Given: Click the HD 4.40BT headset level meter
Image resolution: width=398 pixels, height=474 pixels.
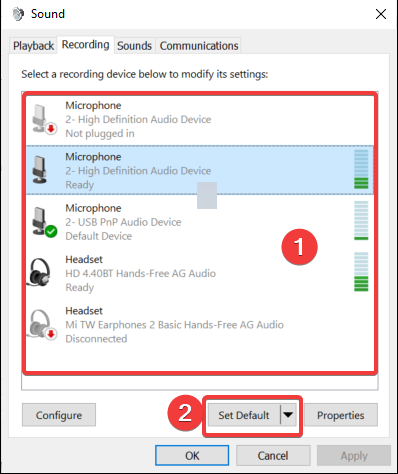Looking at the screenshot, I should (361, 272).
